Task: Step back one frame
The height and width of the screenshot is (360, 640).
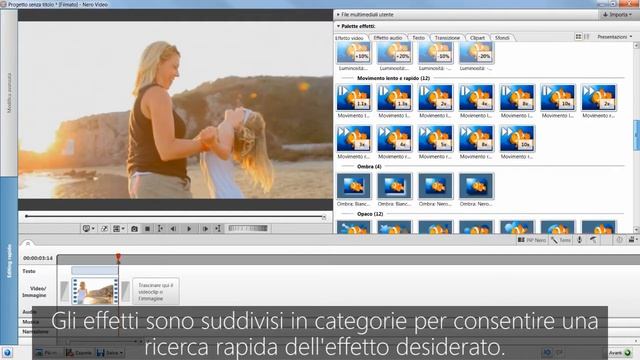Action: tap(173, 229)
